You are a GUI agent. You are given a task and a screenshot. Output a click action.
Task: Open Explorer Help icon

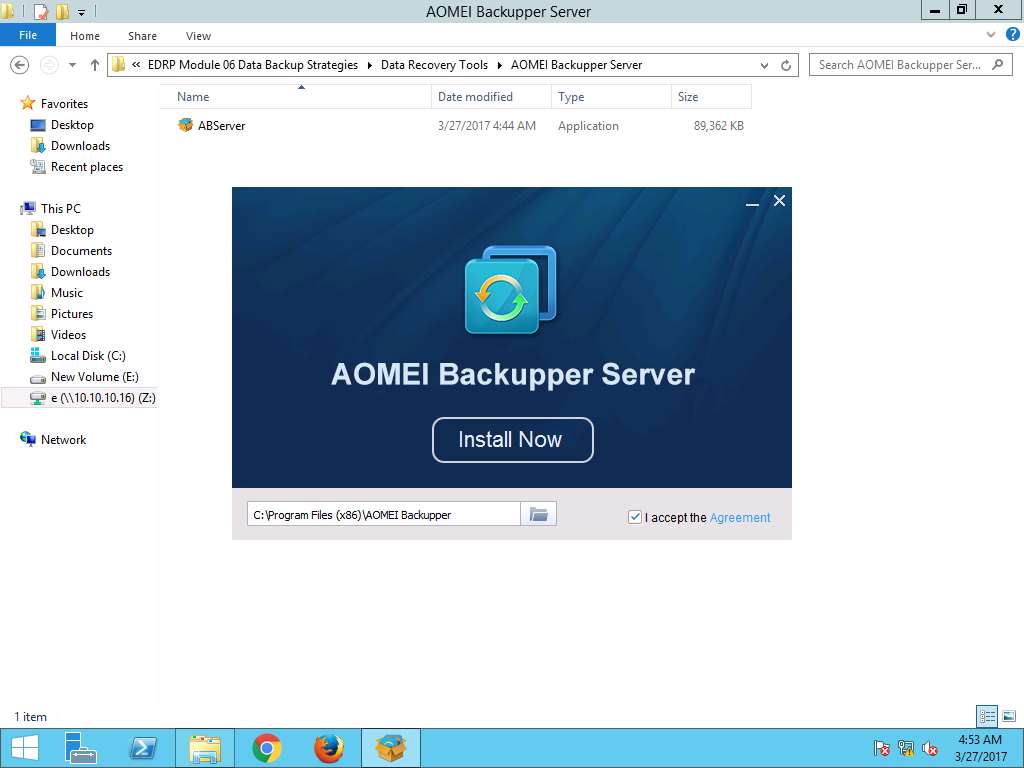click(x=1012, y=35)
